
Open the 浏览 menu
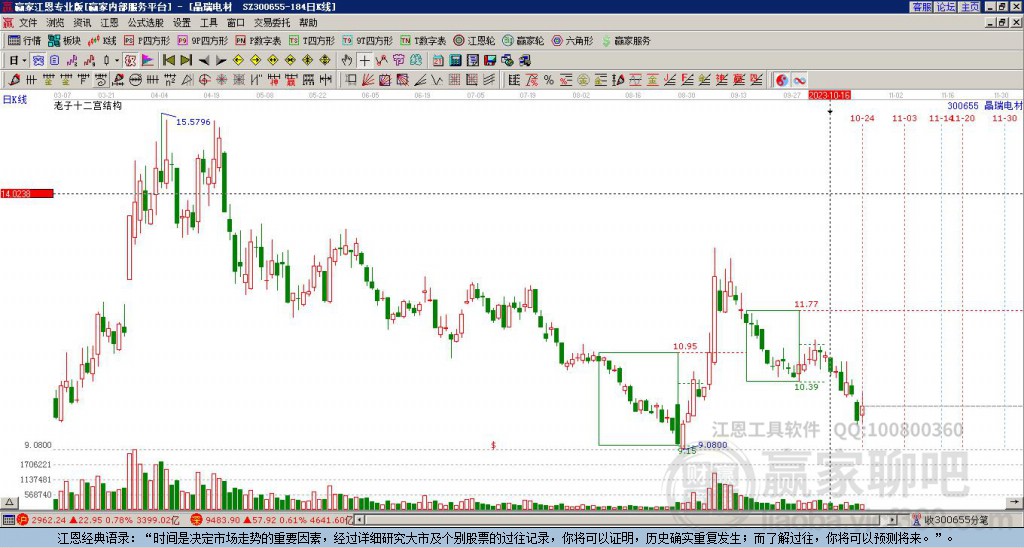[x=55, y=23]
